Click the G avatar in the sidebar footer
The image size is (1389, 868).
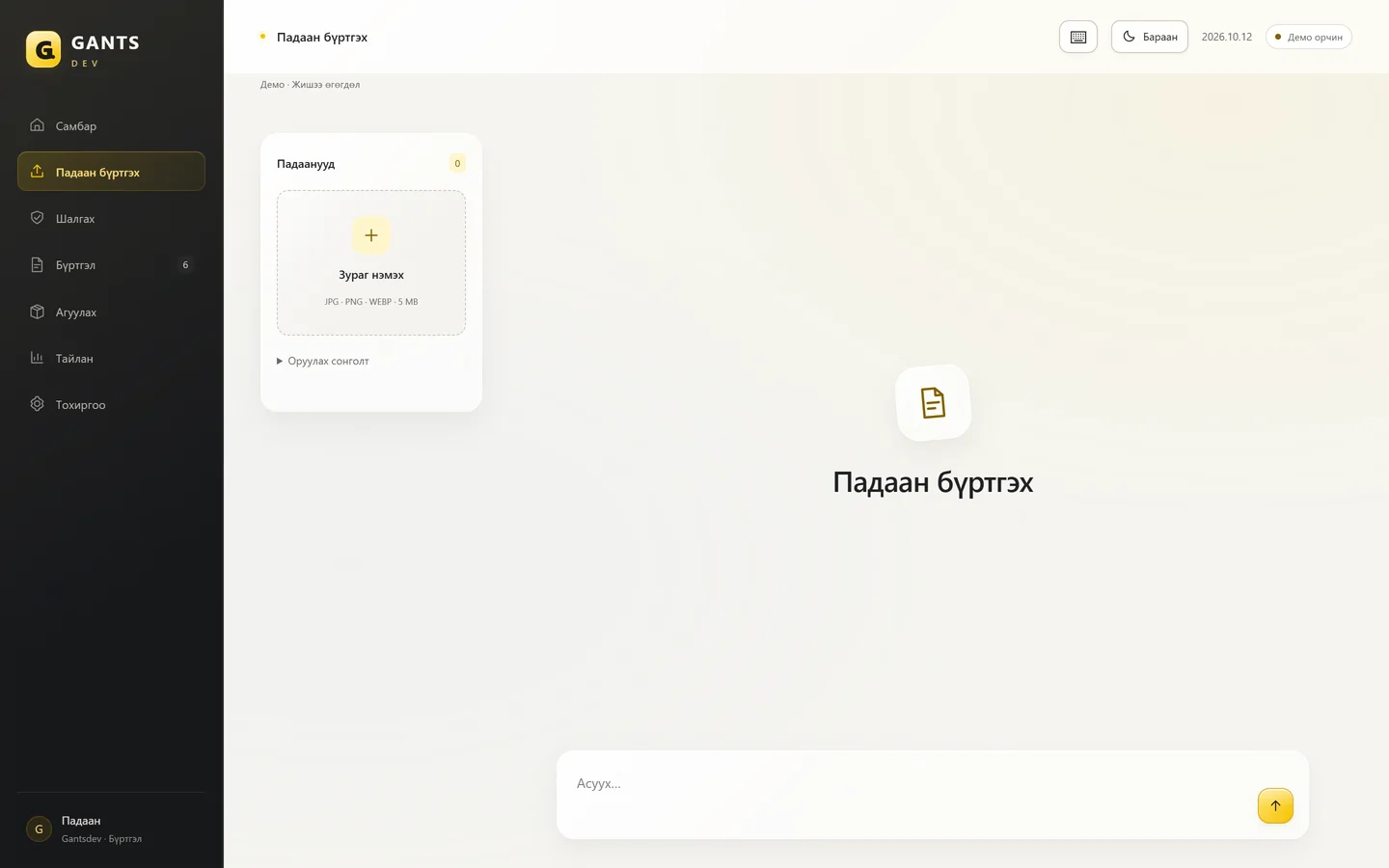(x=39, y=828)
